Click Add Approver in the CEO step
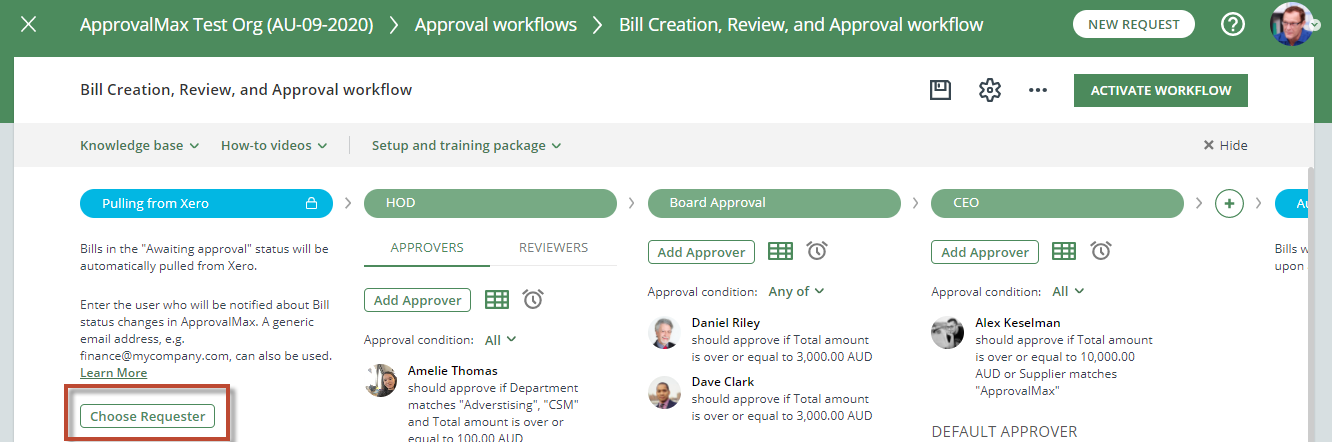The height and width of the screenshot is (442, 1332). click(985, 252)
